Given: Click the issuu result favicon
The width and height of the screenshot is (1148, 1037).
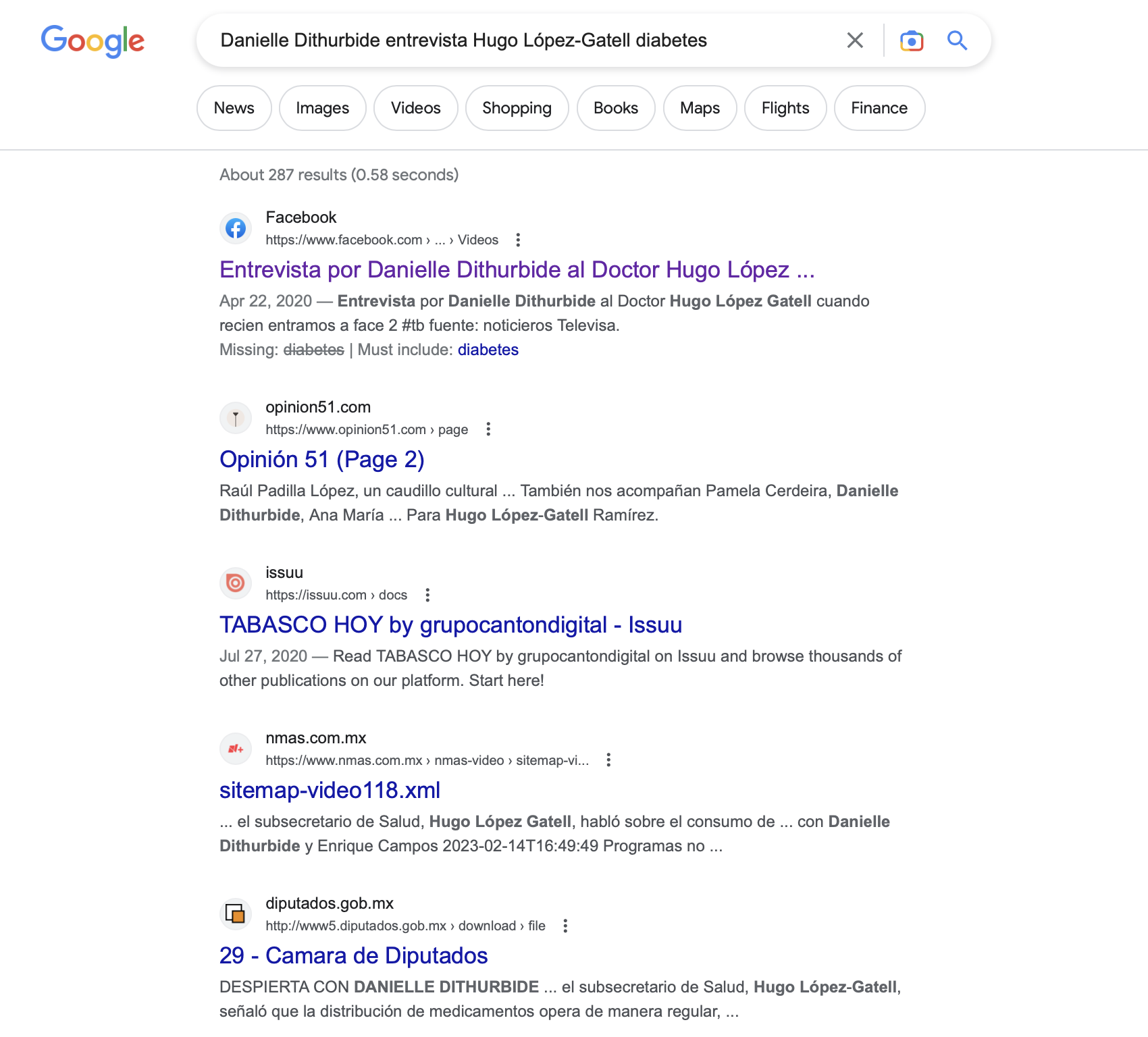Looking at the screenshot, I should coord(236,583).
